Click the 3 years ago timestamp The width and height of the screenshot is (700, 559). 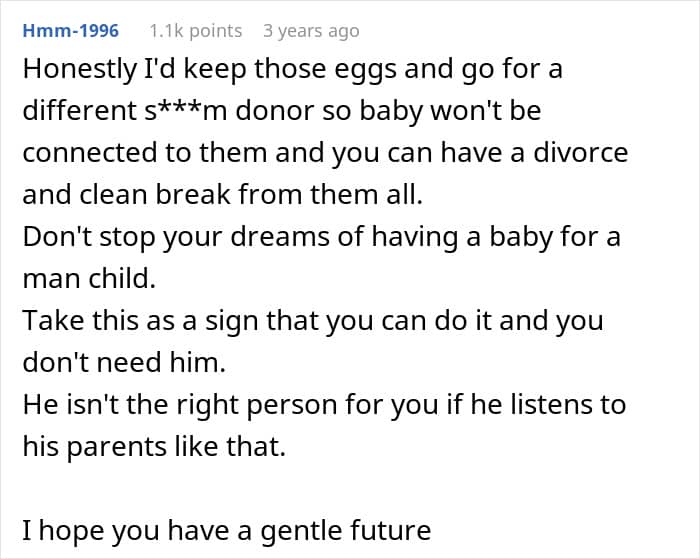[x=310, y=31]
